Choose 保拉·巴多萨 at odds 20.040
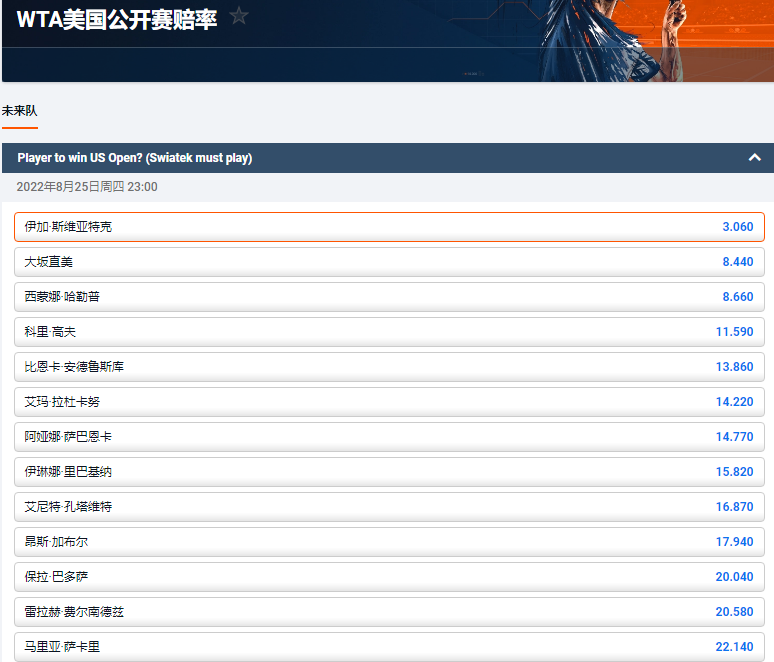 coord(389,577)
